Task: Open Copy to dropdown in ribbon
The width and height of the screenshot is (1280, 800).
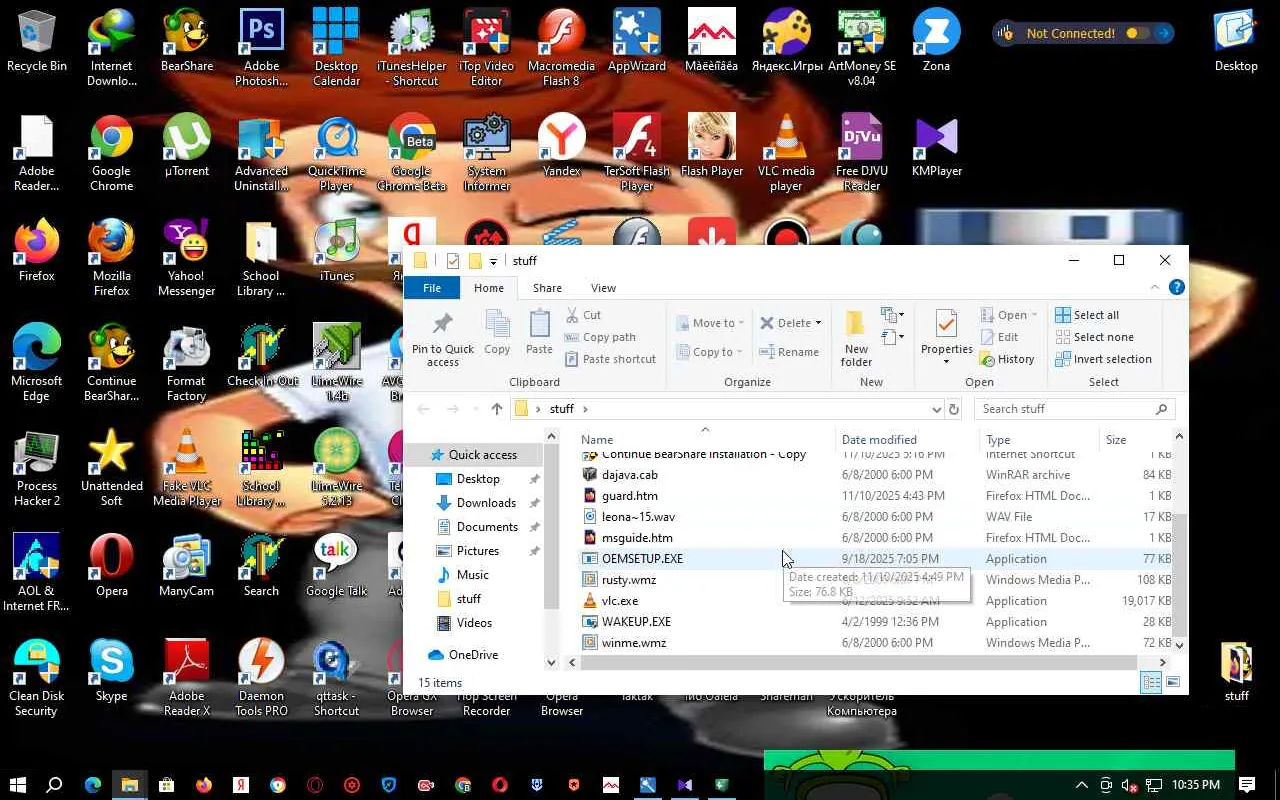Action: coord(709,352)
